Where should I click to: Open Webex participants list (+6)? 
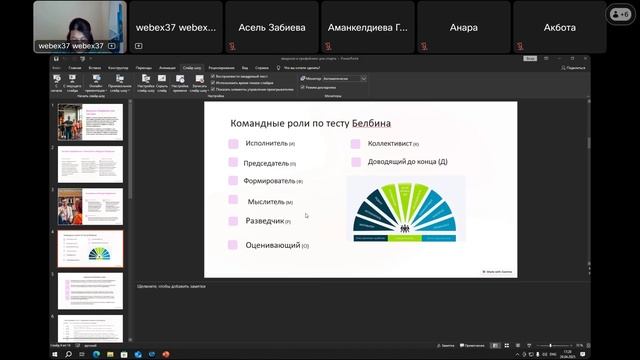[620, 15]
